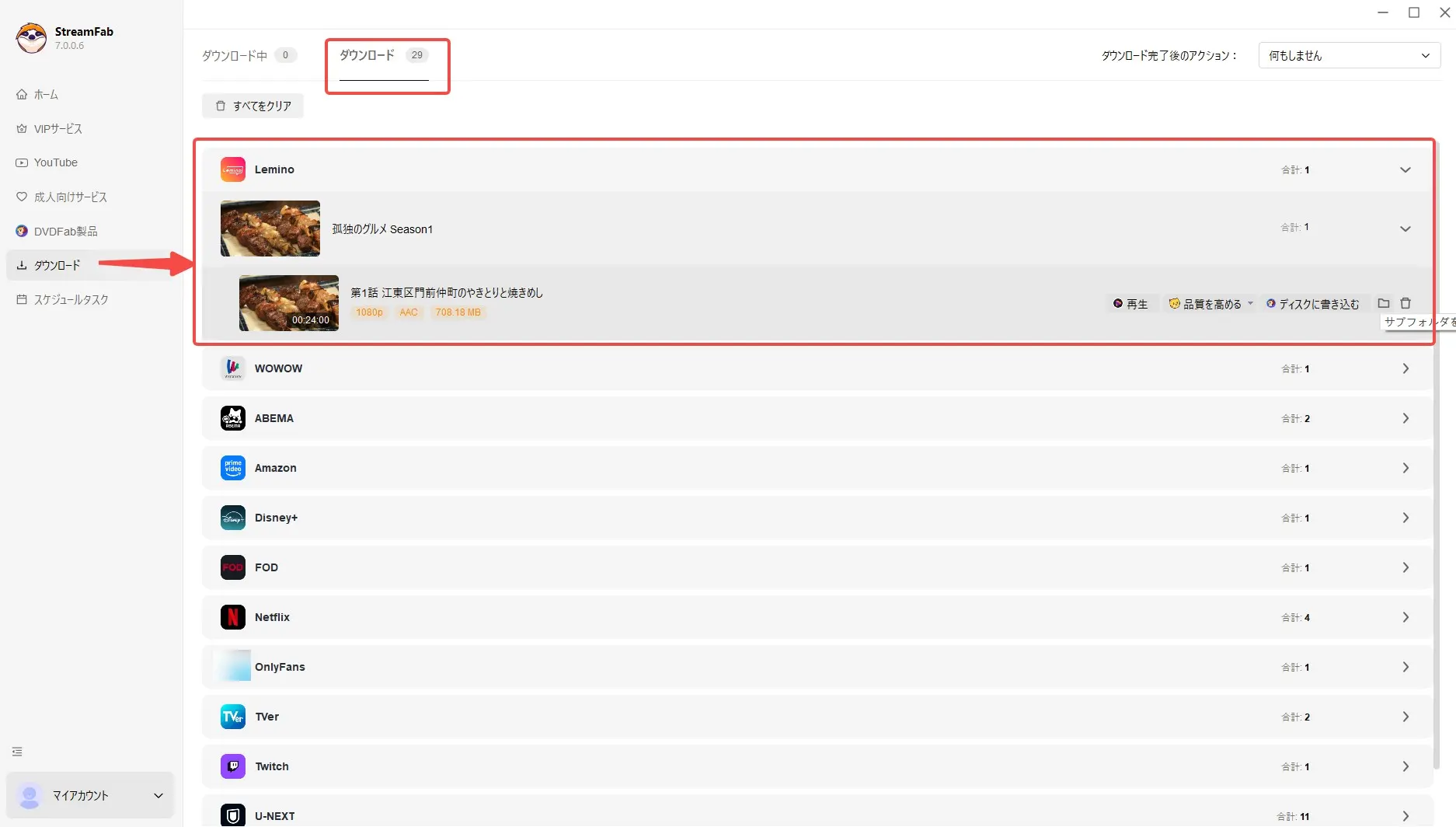The width and height of the screenshot is (1456, 827).
Task: Click the Netflix N icon
Action: click(233, 617)
